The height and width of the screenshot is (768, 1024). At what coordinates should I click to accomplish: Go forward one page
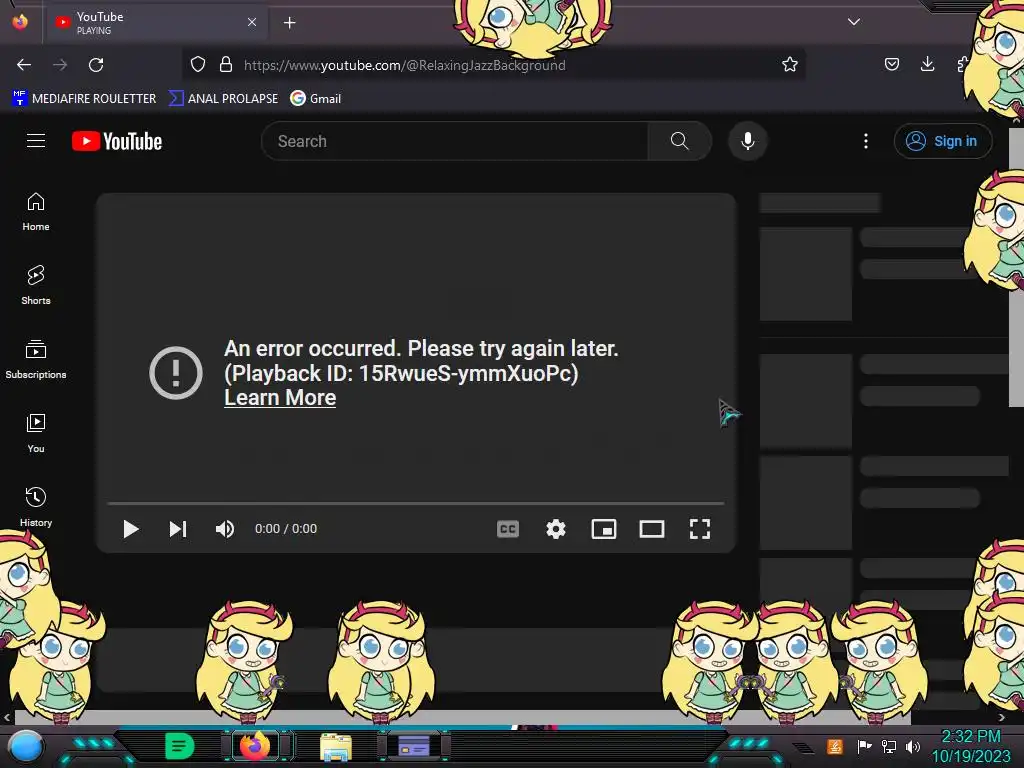pos(60,65)
